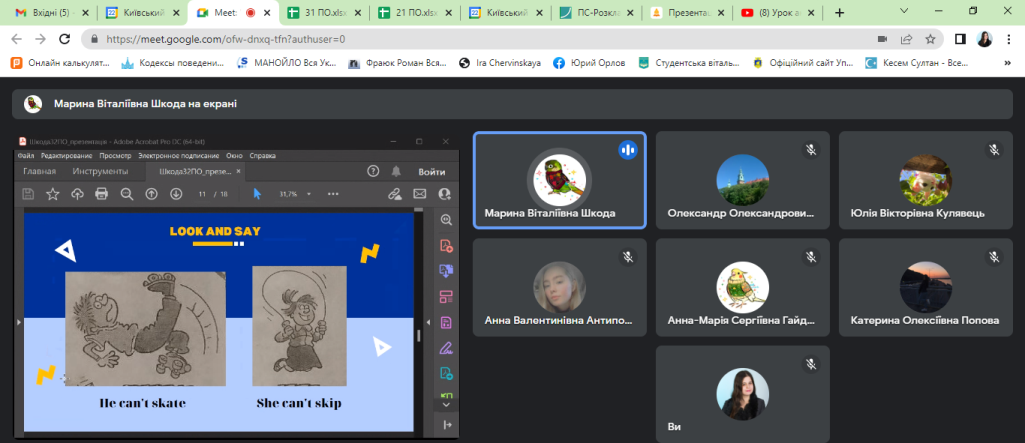This screenshot has width=1025, height=443.
Task: Select the blue arrow selection tool in Acrobat
Action: point(257,193)
